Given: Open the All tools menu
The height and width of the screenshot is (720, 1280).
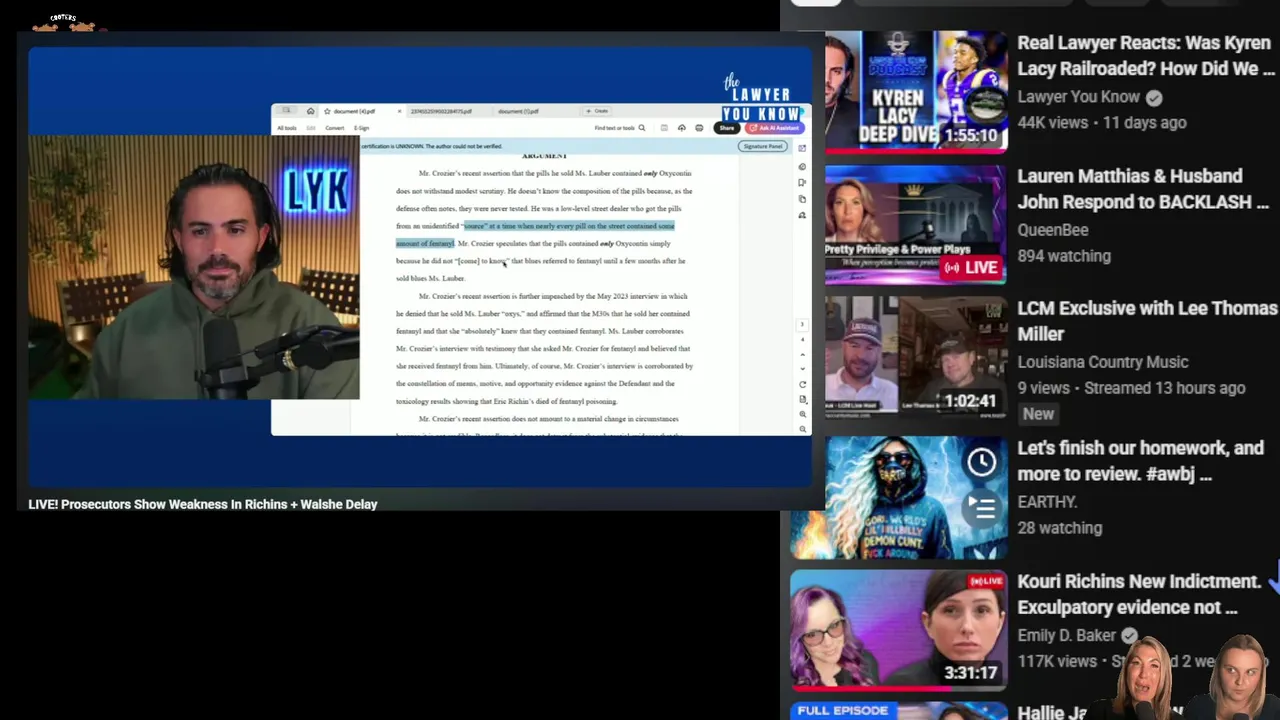Looking at the screenshot, I should point(287,128).
